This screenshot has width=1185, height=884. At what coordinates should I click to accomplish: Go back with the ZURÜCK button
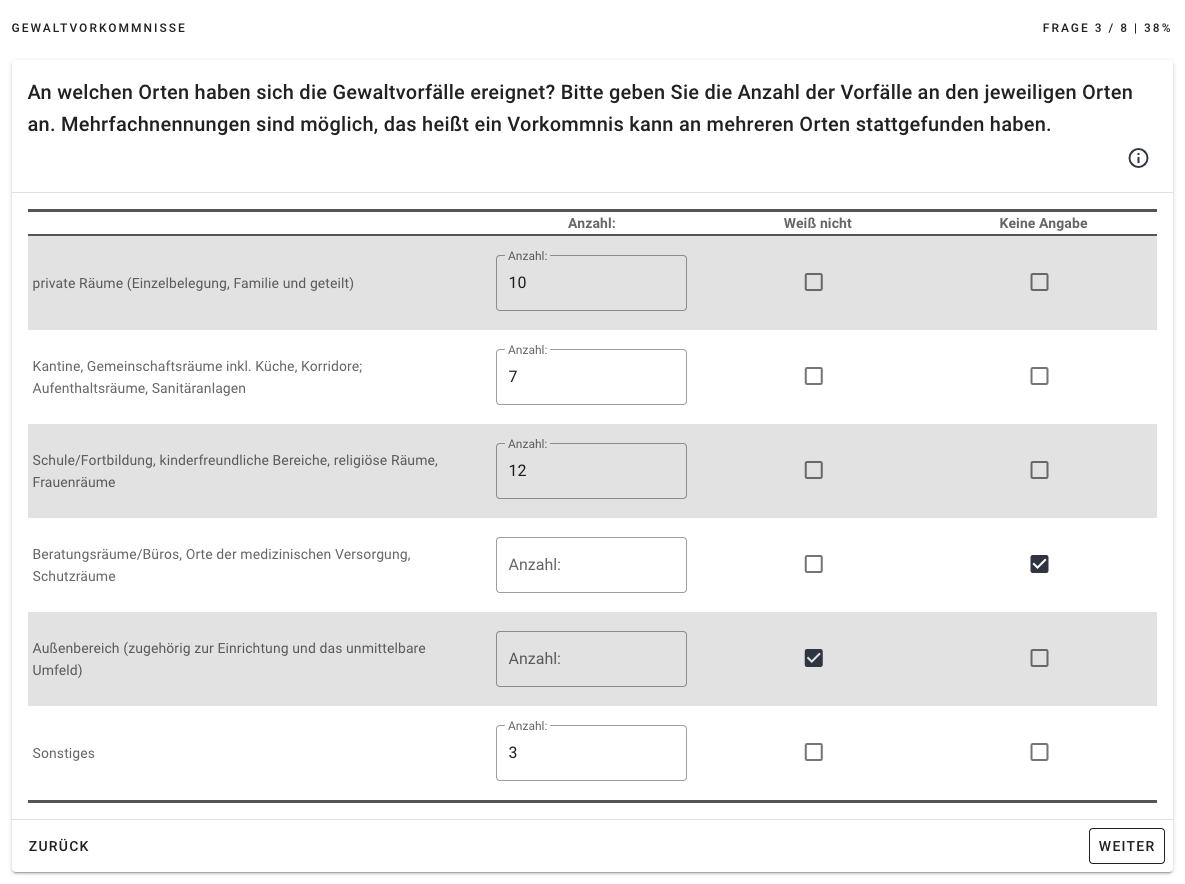tap(59, 846)
